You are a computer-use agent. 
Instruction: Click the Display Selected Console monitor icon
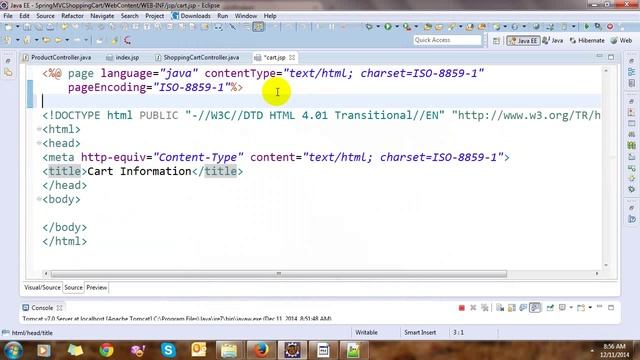tap(562, 308)
